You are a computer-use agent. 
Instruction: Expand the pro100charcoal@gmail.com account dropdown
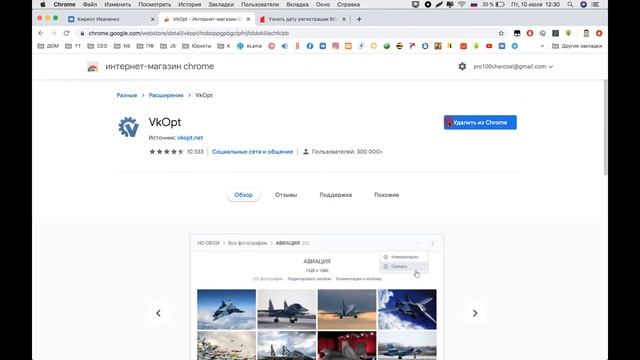point(513,66)
